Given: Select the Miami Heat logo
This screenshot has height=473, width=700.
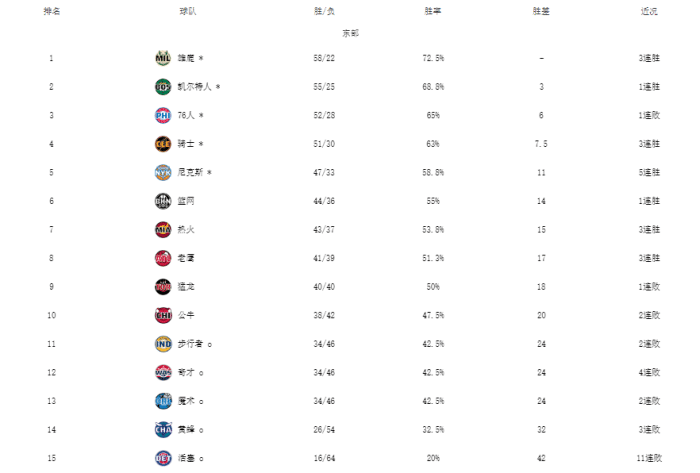Looking at the screenshot, I should coord(163,230).
